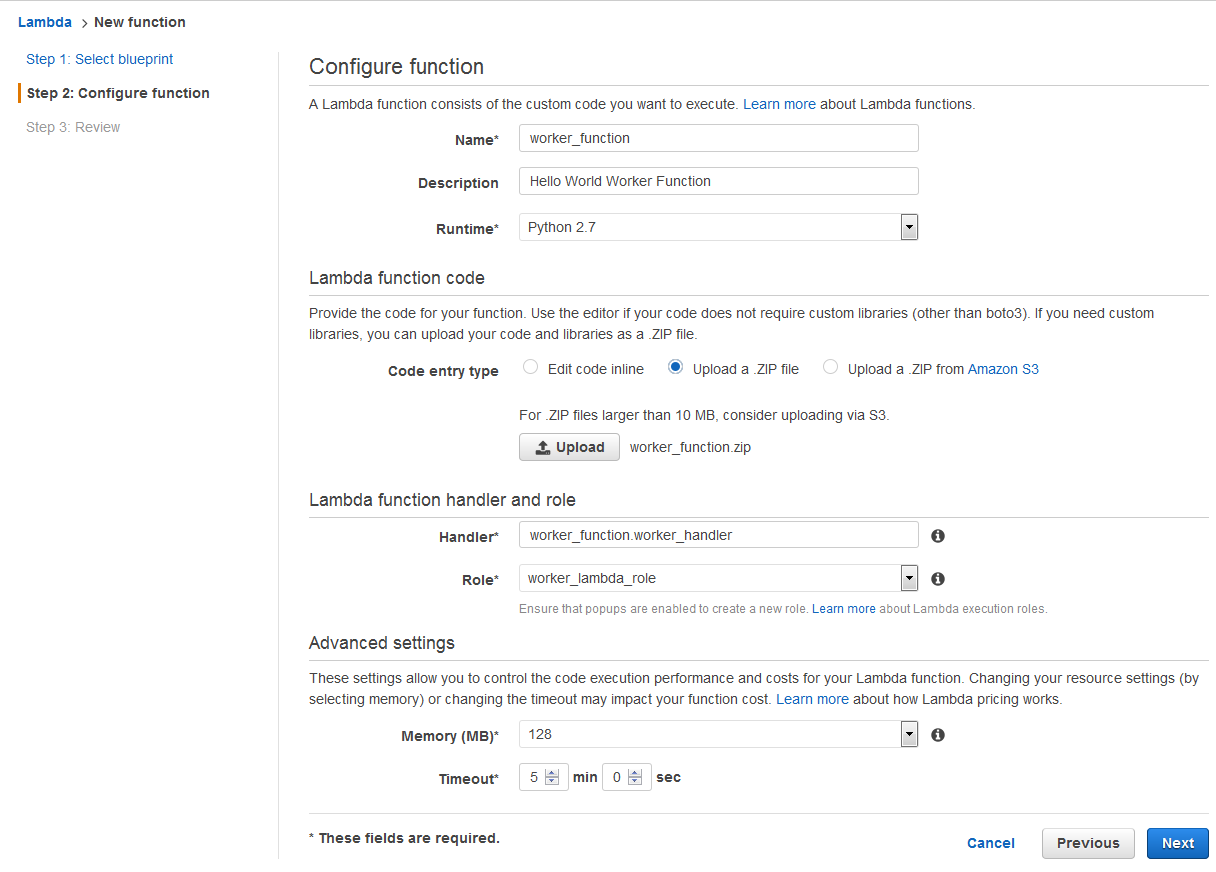Click the Next button
Screen dimensions: 1216x872
[x=1178, y=843]
